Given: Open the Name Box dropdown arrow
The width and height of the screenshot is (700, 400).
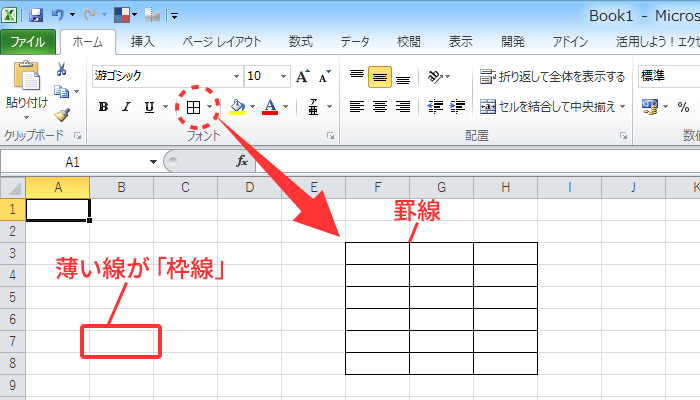Looking at the screenshot, I should tap(153, 162).
